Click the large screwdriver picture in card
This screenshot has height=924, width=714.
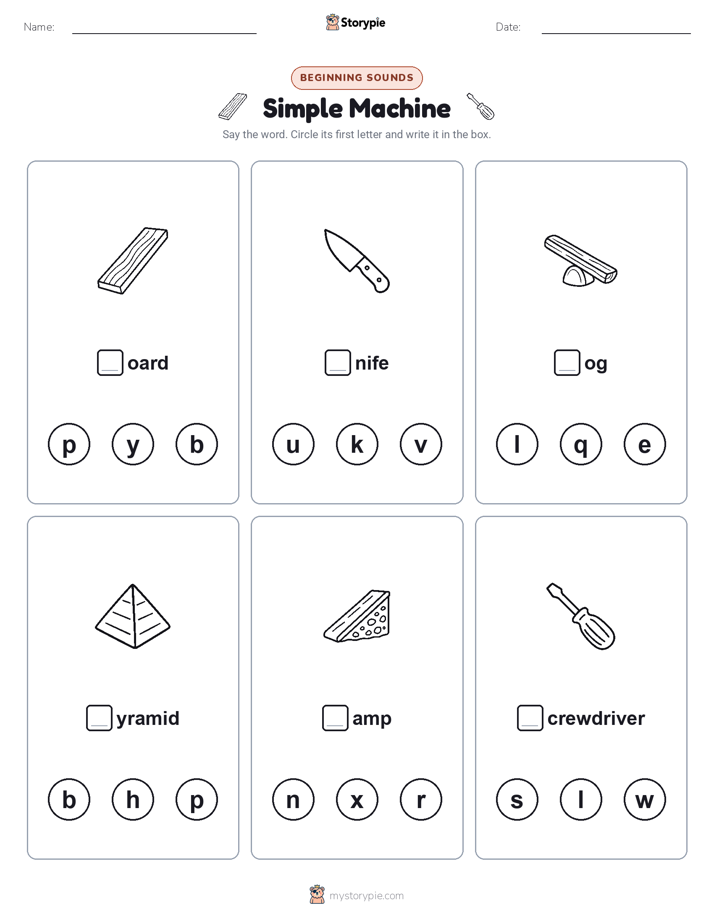tap(580, 616)
